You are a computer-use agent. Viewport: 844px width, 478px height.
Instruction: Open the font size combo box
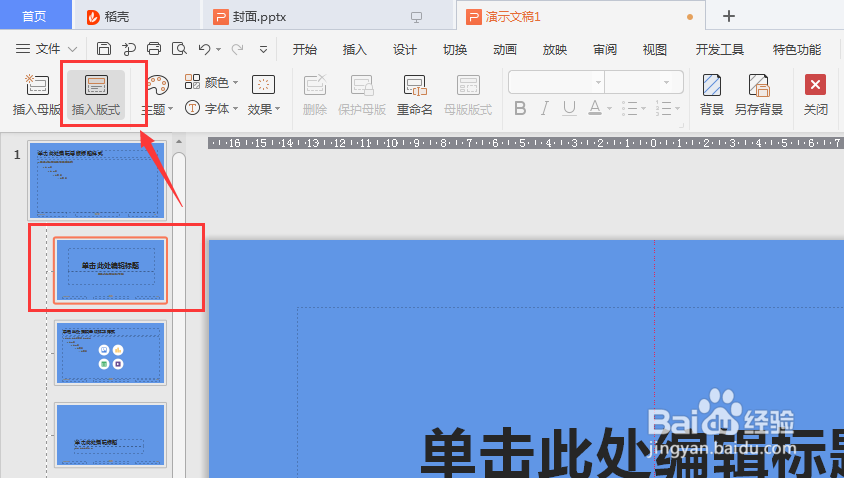pos(644,82)
